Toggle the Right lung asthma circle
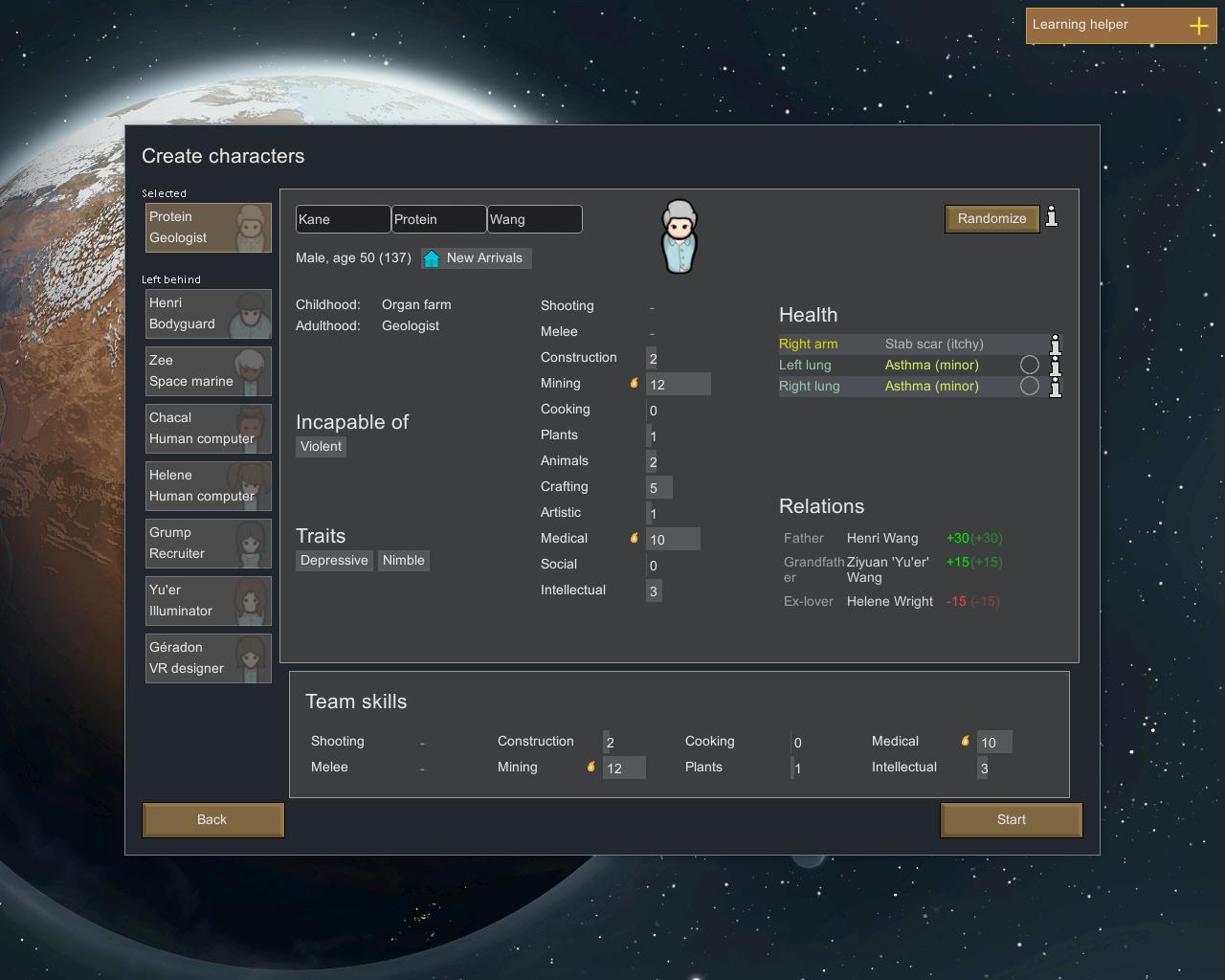The height and width of the screenshot is (980, 1225). 1030,386
